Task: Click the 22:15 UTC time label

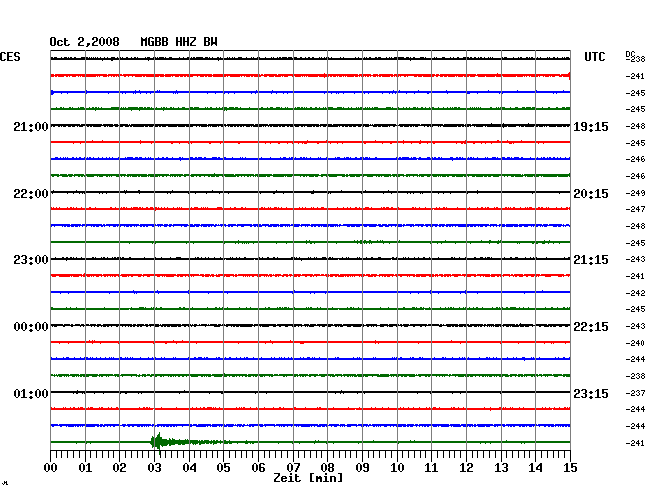Action: coord(591,327)
